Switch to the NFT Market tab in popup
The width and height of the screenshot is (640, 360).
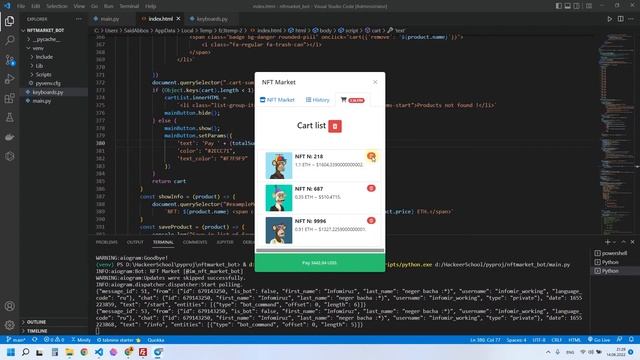click(277, 100)
